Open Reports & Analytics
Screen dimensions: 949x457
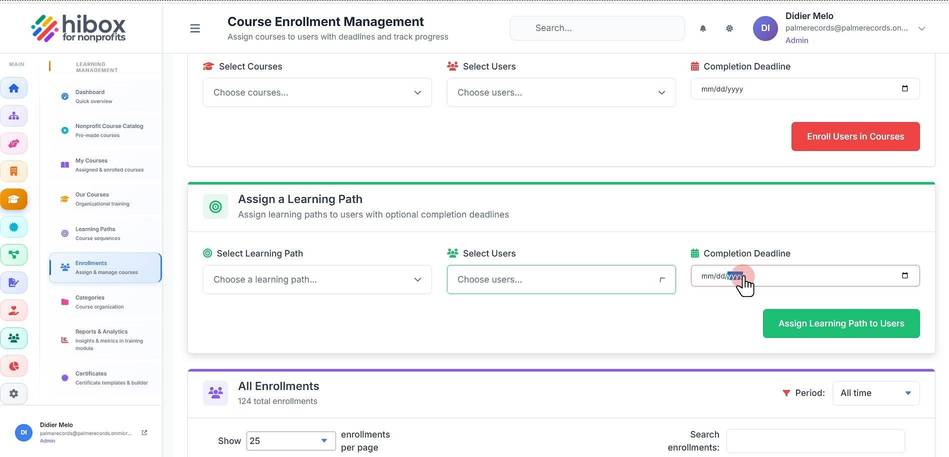(105, 340)
